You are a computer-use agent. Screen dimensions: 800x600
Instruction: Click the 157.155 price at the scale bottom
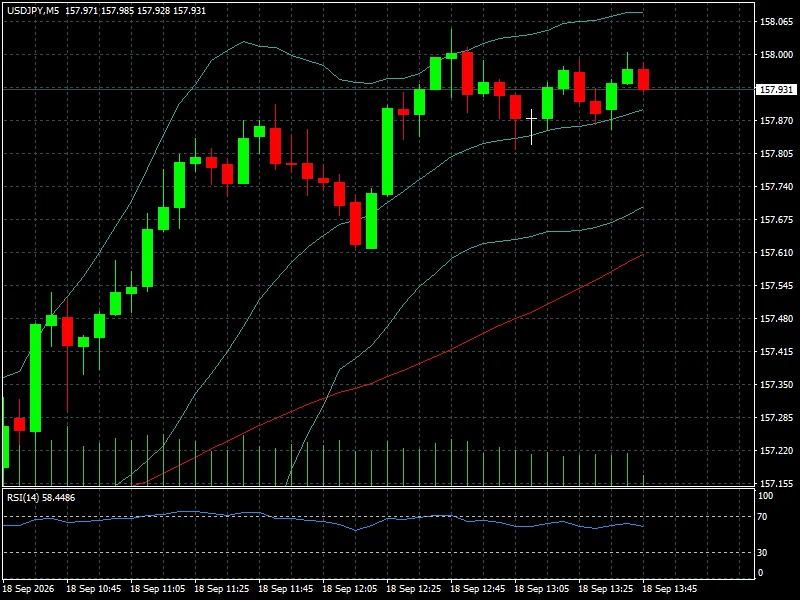pyautogui.click(x=777, y=483)
